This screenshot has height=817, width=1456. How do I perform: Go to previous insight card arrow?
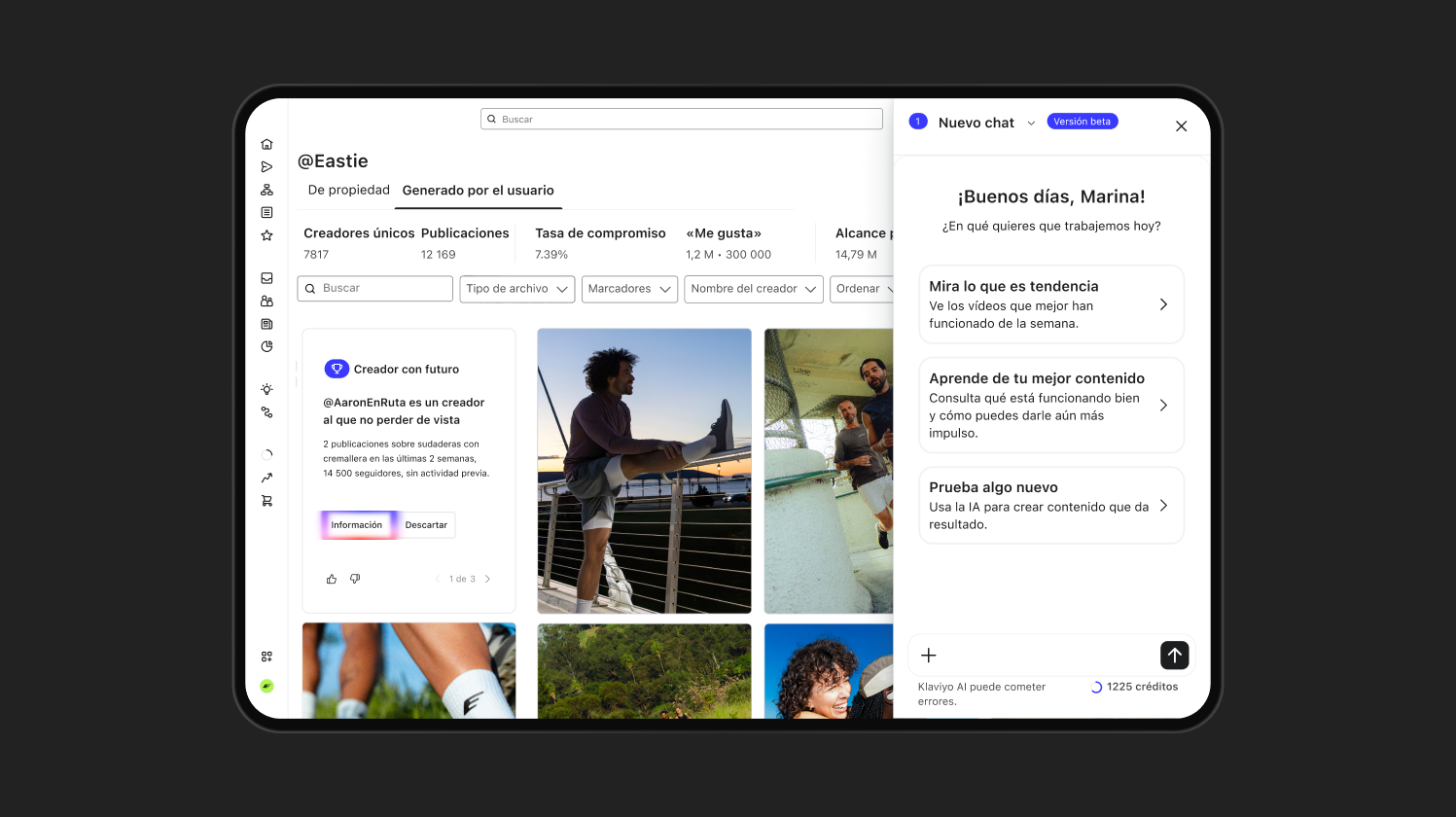click(438, 579)
